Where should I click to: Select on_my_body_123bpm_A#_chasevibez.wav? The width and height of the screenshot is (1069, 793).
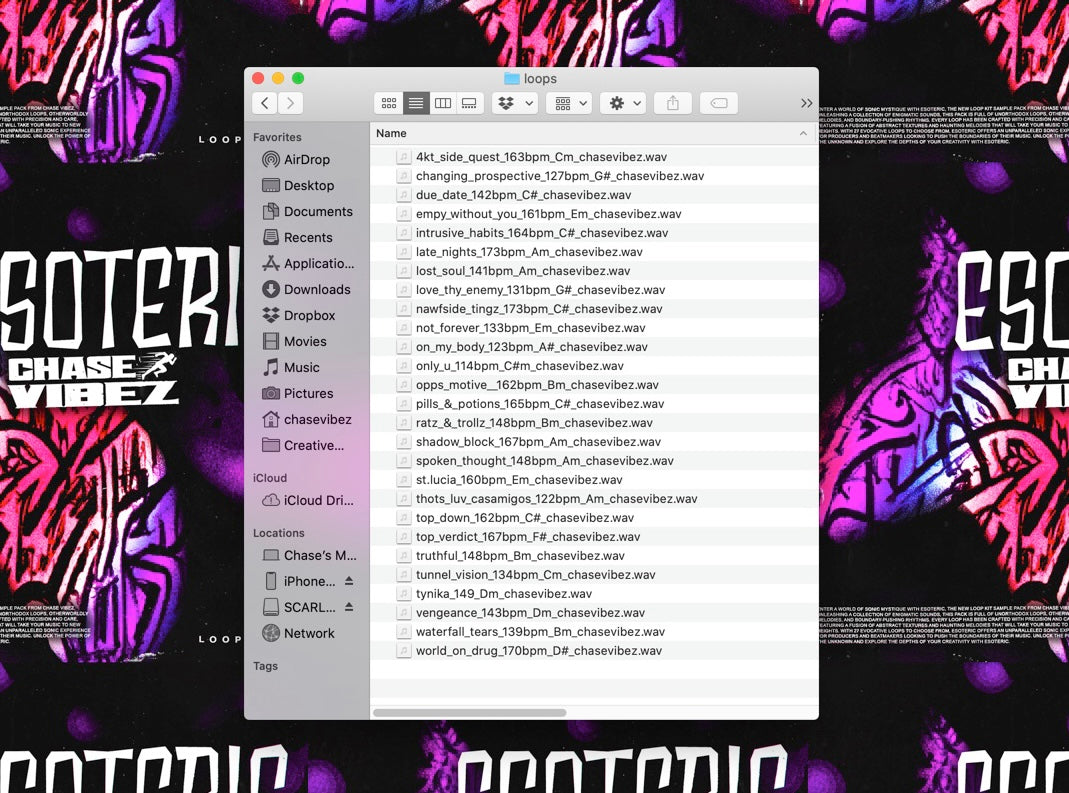point(594,347)
